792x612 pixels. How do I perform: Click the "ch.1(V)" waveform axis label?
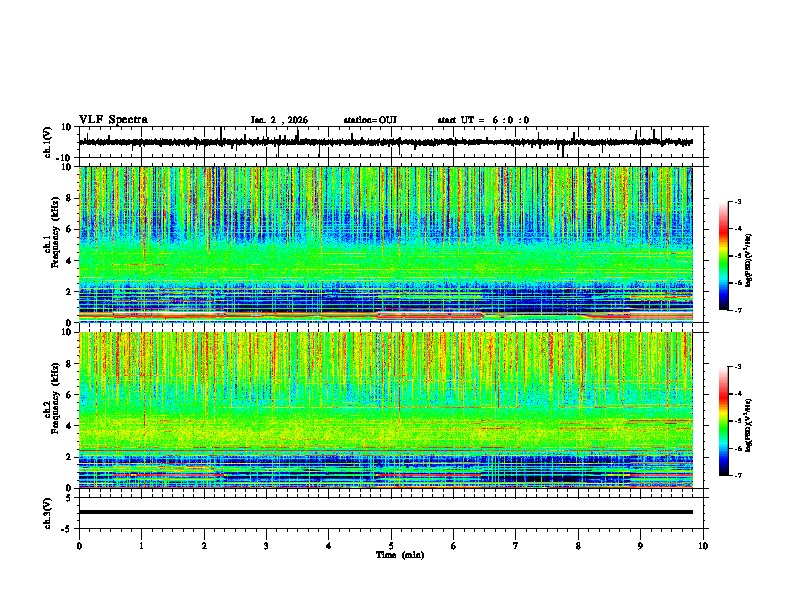[x=48, y=142]
